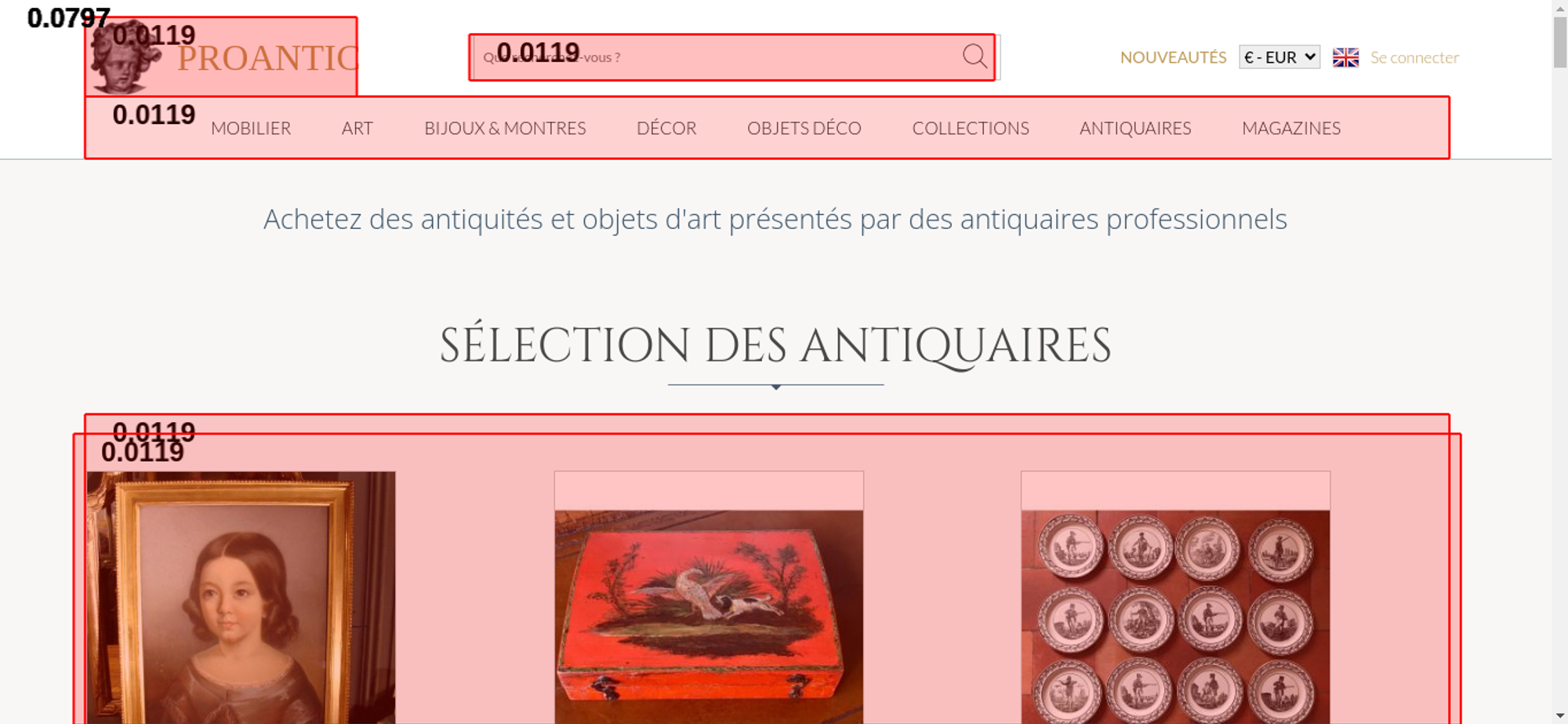1568x724 pixels.
Task: Open the COLLECTIONS menu item
Action: [971, 128]
